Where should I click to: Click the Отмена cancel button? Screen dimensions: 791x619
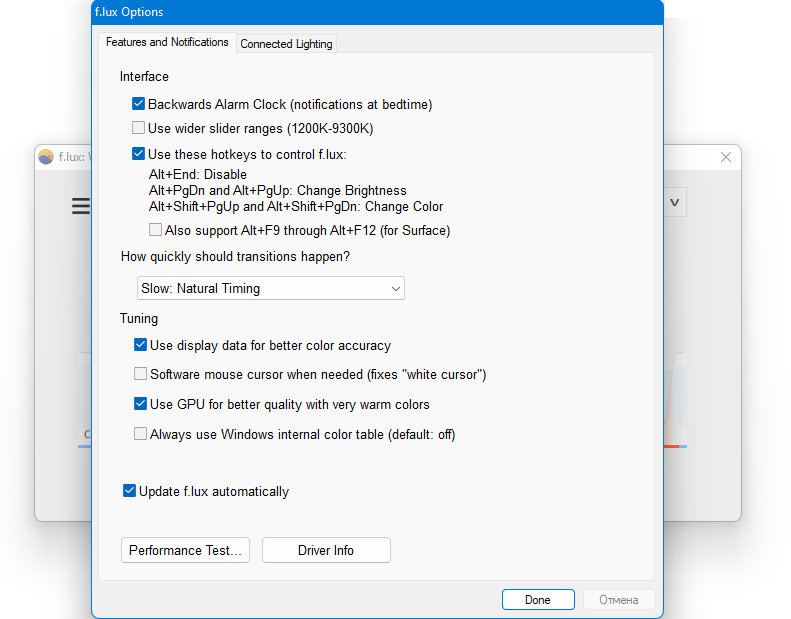tap(618, 599)
